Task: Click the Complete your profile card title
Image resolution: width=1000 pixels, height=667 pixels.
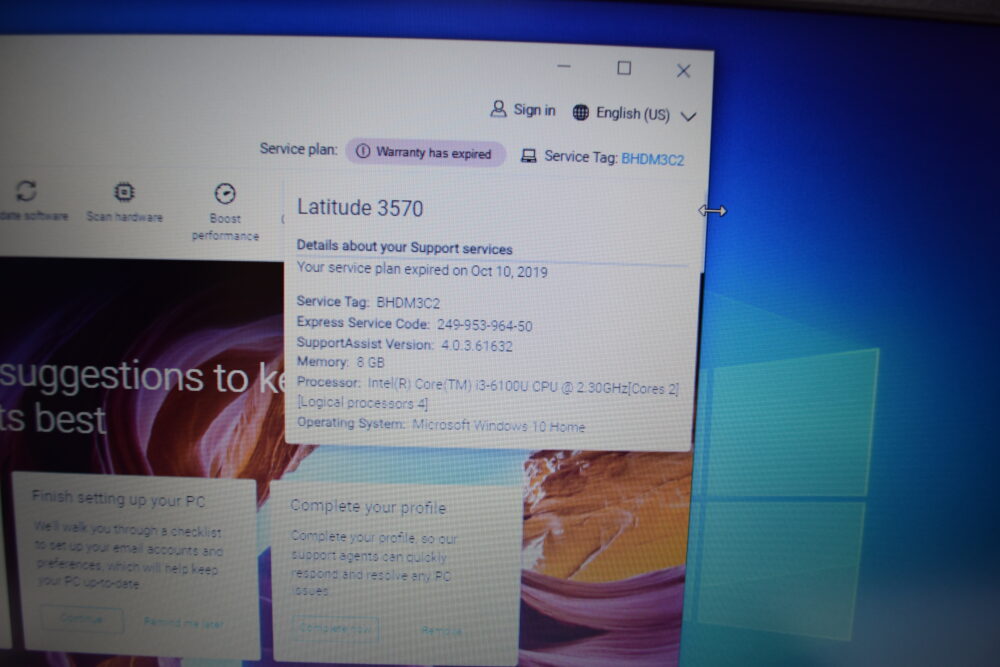Action: pyautogui.click(x=368, y=507)
